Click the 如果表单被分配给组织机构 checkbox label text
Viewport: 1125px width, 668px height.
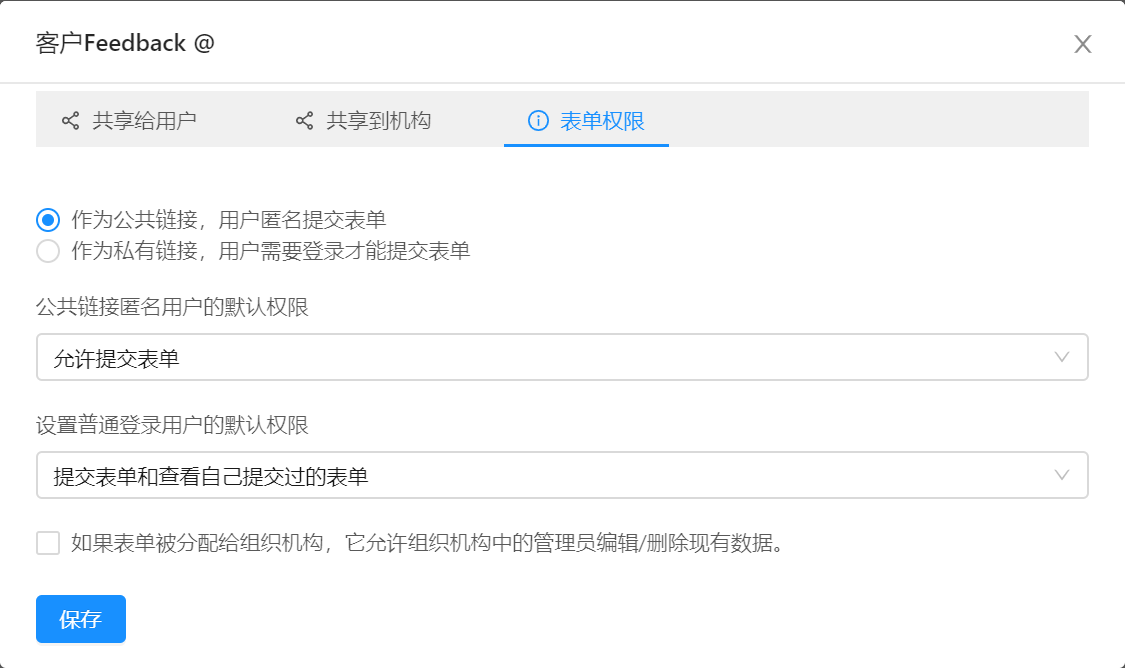tap(426, 543)
